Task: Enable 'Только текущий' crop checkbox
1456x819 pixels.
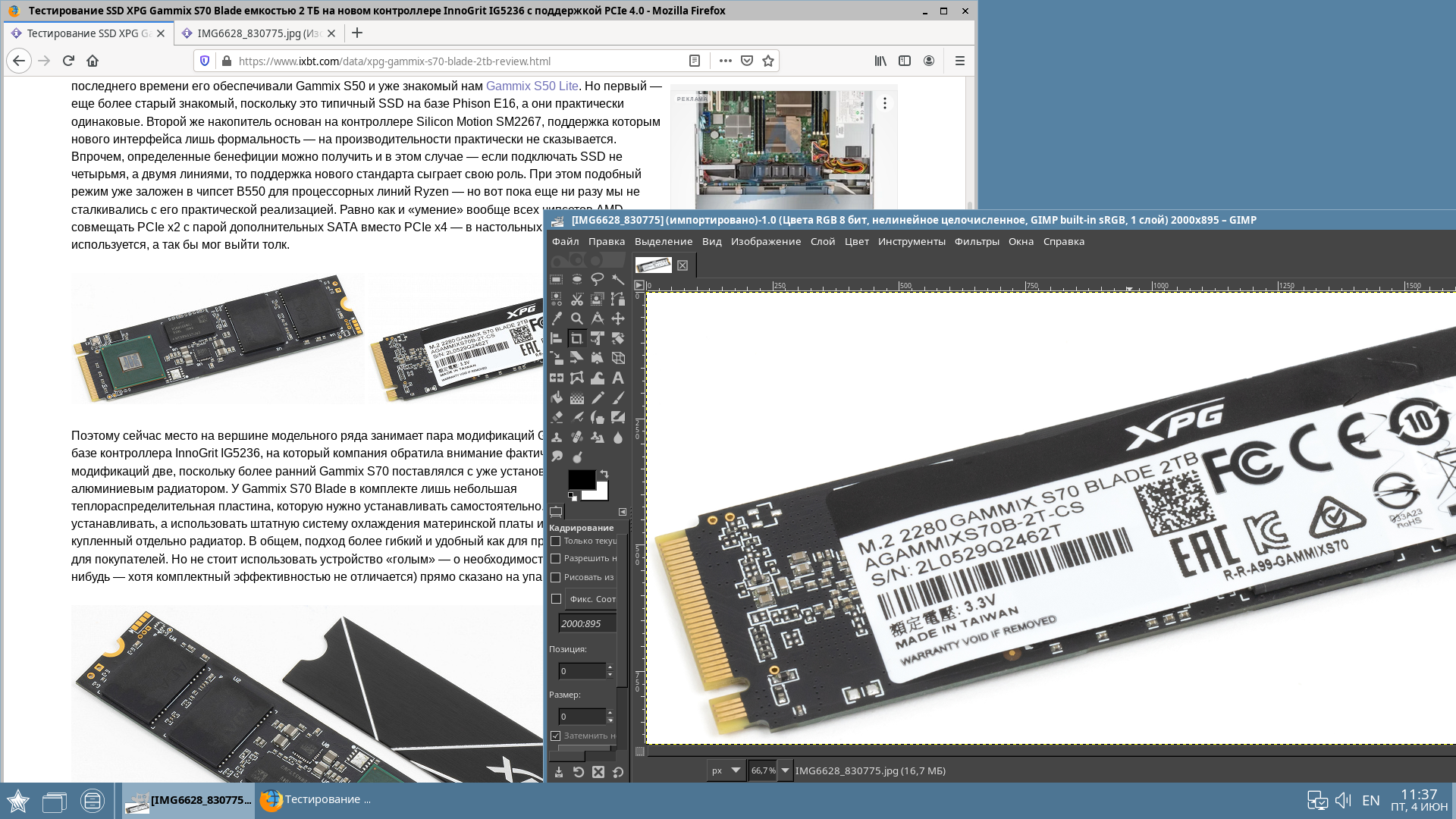Action: 556,541
